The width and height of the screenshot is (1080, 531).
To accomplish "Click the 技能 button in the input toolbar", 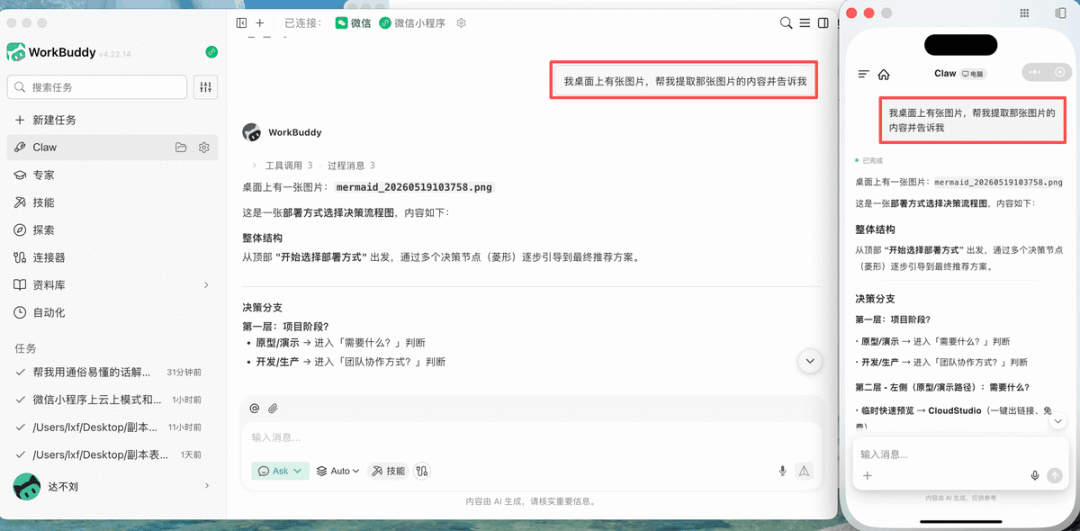I will point(388,471).
